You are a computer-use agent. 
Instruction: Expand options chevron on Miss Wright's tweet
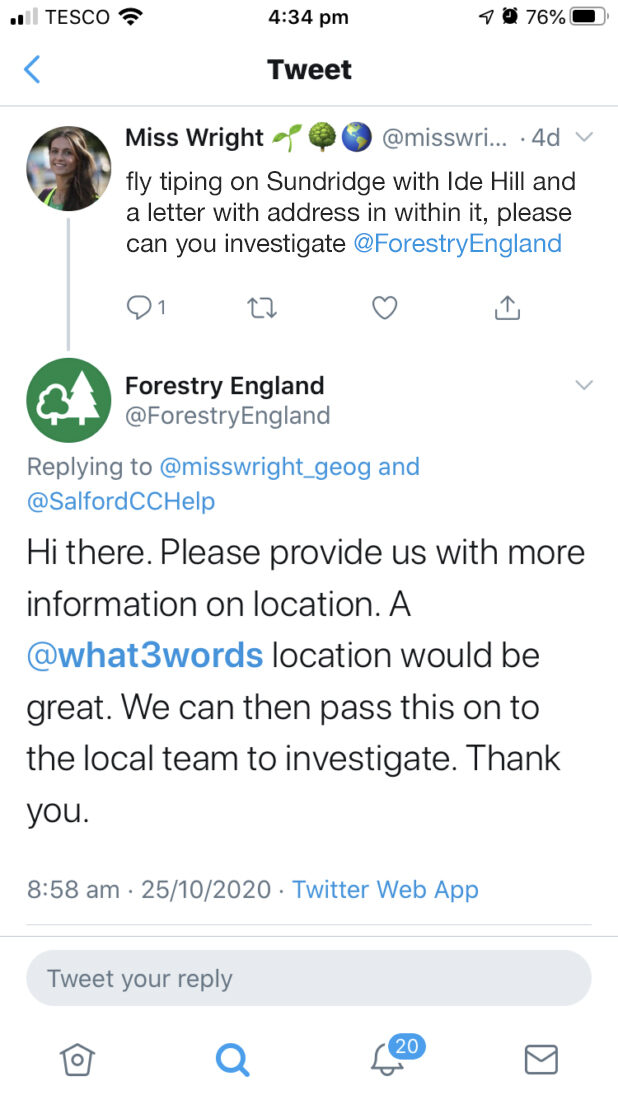[584, 138]
